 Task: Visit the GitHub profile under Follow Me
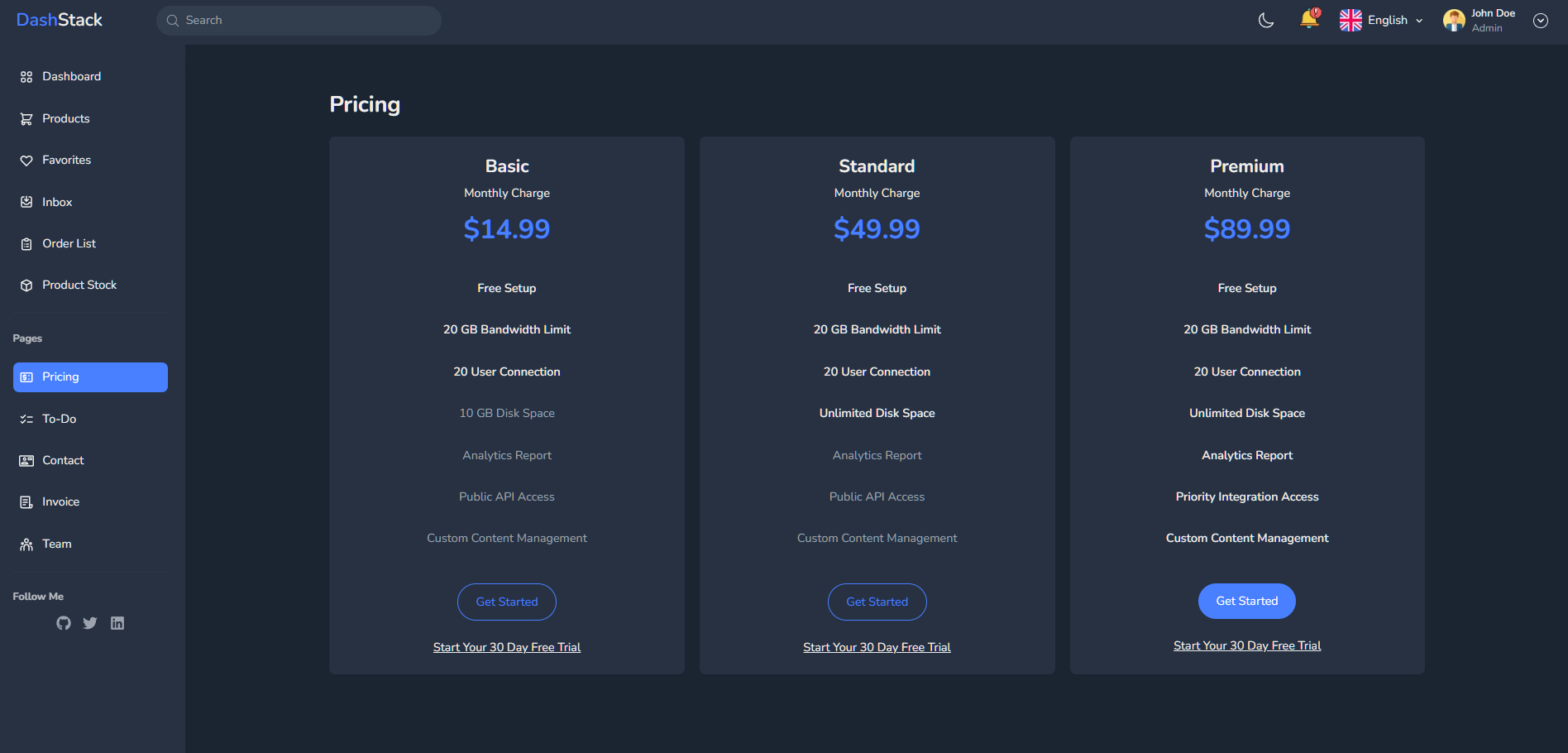[x=63, y=623]
